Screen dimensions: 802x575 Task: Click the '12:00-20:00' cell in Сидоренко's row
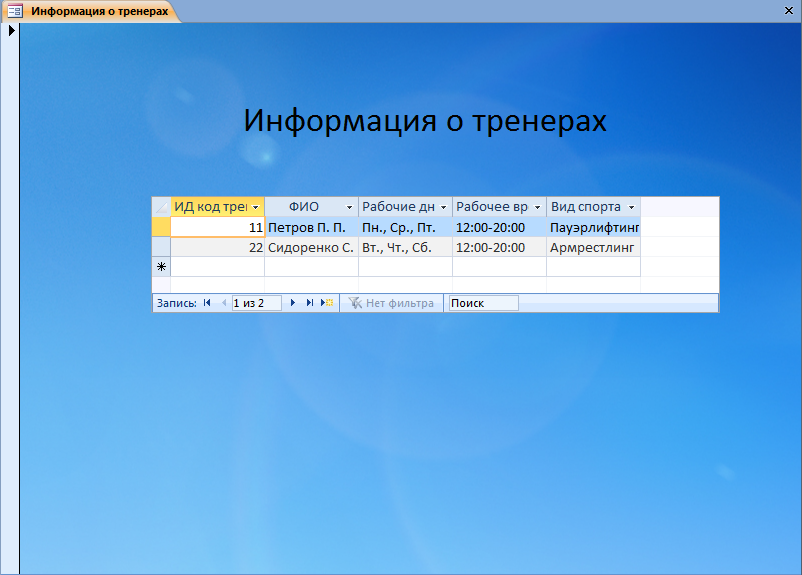point(500,248)
